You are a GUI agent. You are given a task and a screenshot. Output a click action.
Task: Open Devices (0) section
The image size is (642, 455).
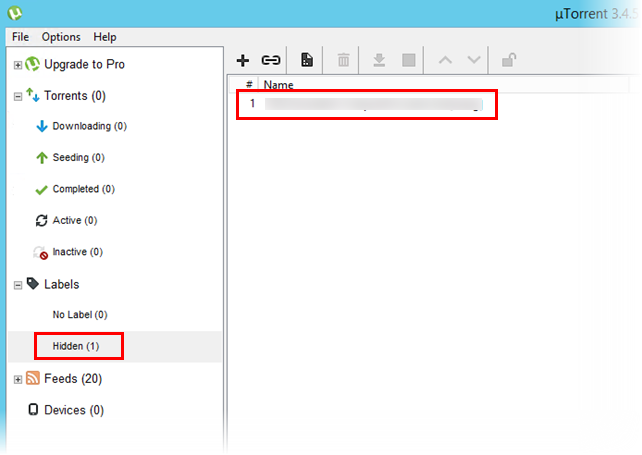point(74,410)
